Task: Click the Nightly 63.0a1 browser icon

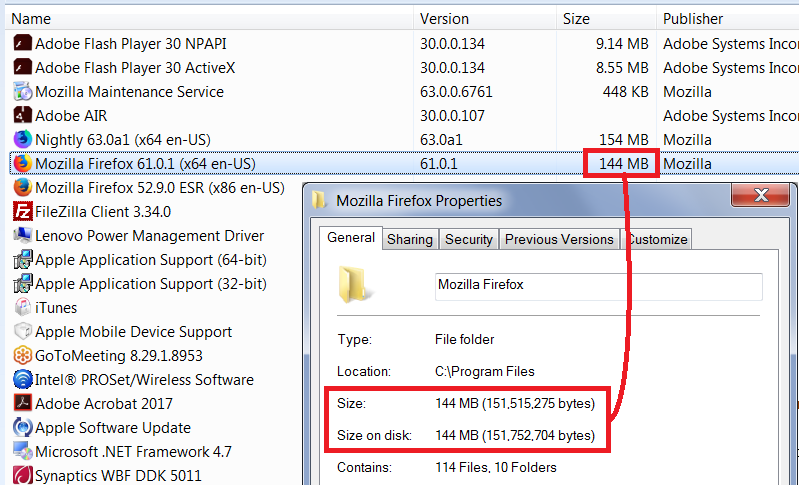Action: point(22,139)
